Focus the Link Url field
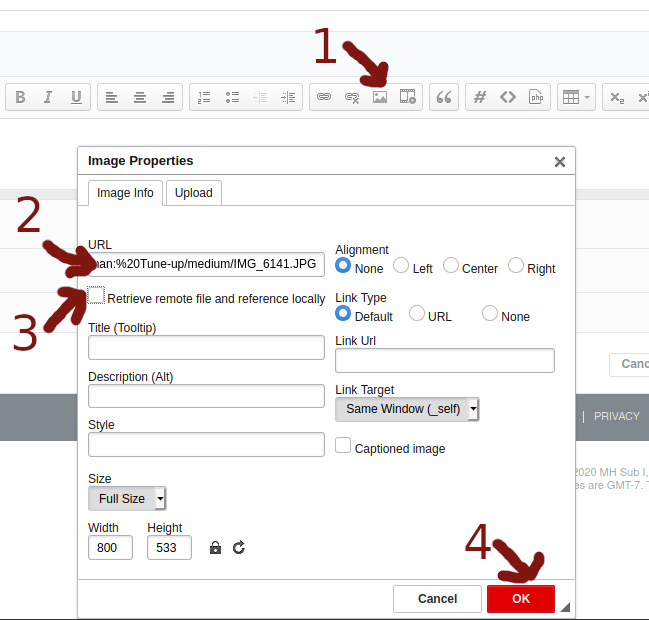 click(445, 360)
